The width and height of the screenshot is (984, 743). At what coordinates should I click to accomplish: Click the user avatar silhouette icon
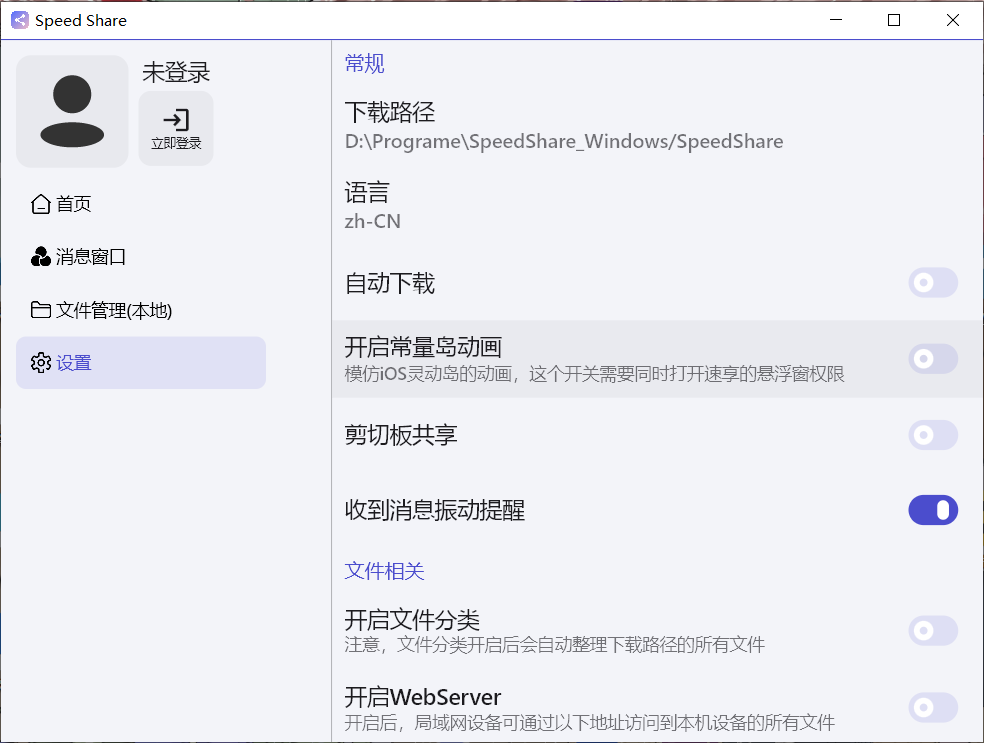(x=72, y=111)
